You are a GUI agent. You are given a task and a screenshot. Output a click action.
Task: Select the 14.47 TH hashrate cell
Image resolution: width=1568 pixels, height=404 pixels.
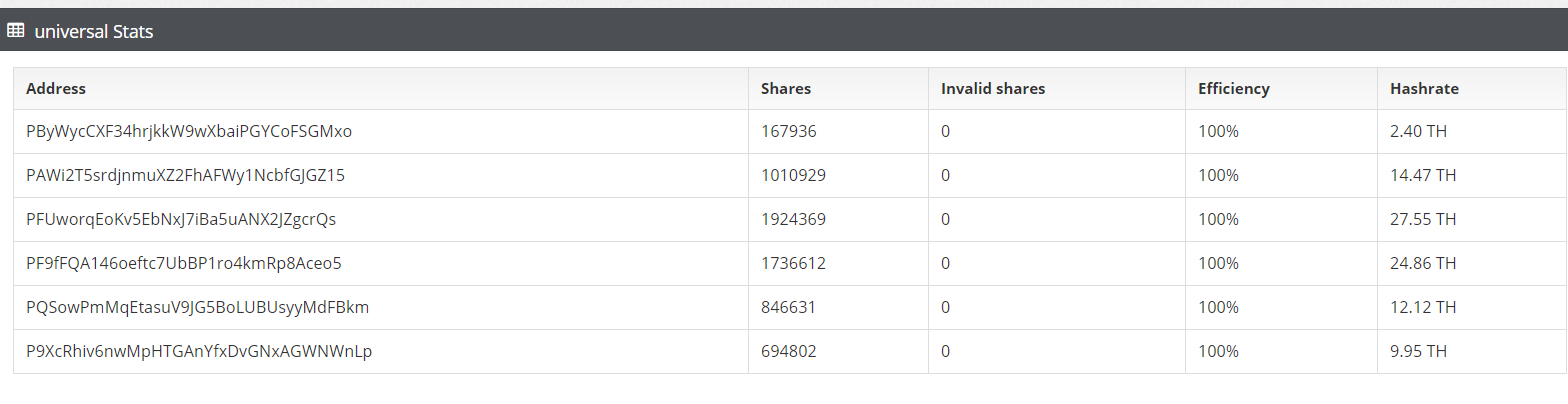pos(1423,176)
